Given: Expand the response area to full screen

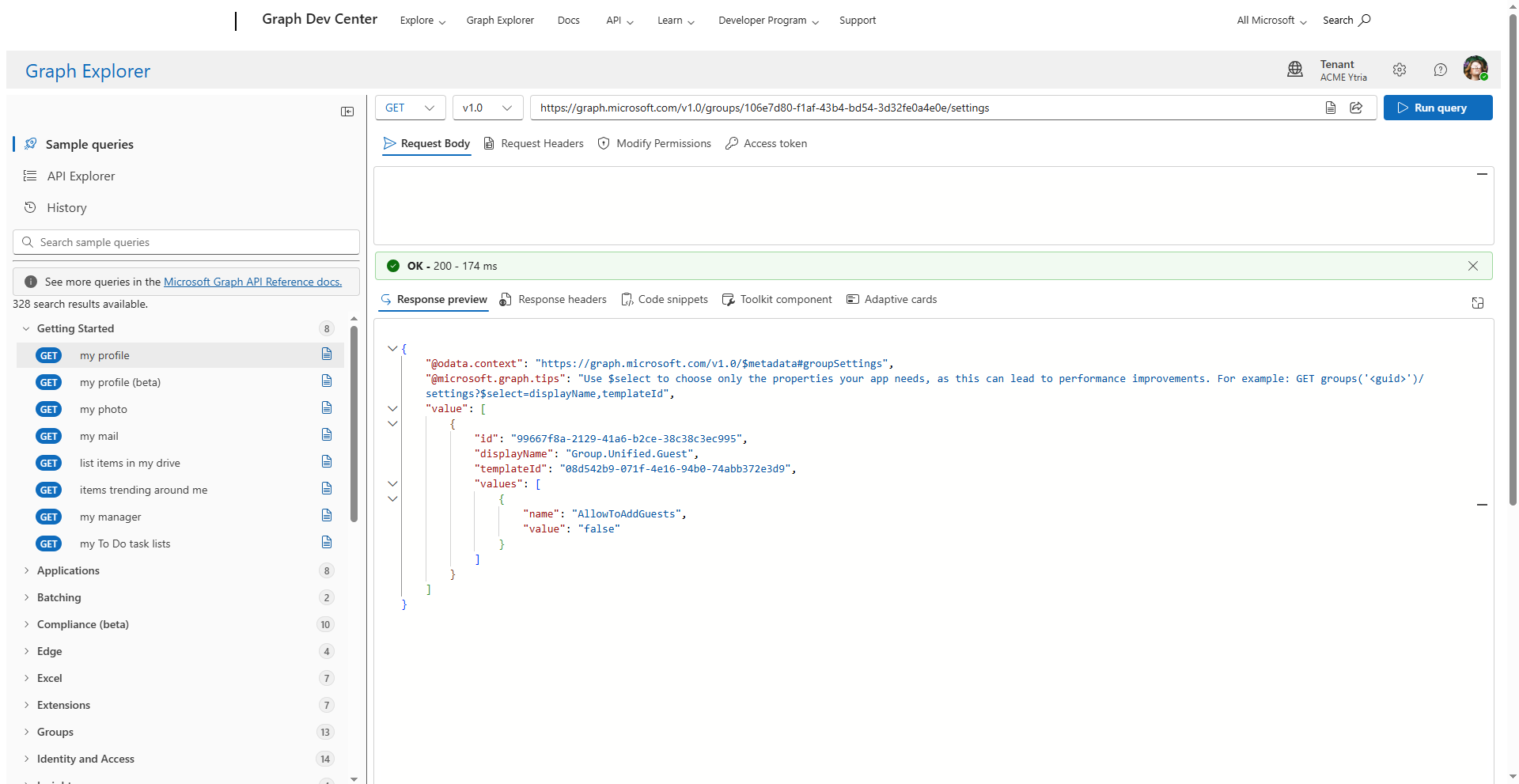Looking at the screenshot, I should pyautogui.click(x=1478, y=303).
